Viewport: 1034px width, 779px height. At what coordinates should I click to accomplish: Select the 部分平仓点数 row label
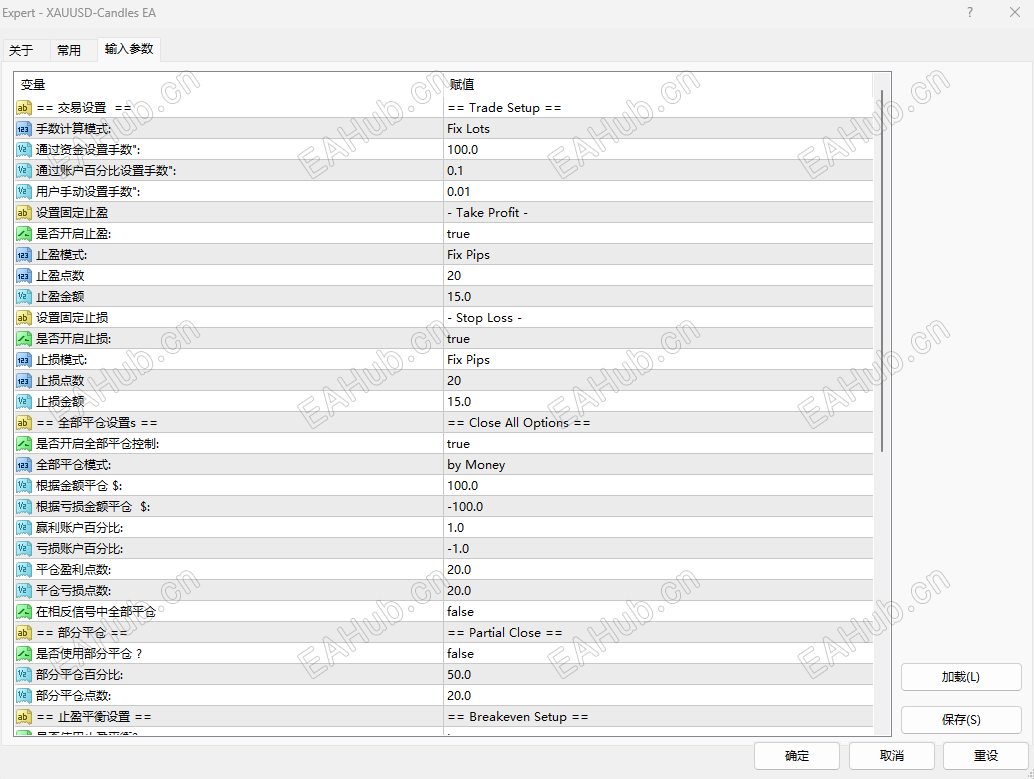tap(73, 696)
